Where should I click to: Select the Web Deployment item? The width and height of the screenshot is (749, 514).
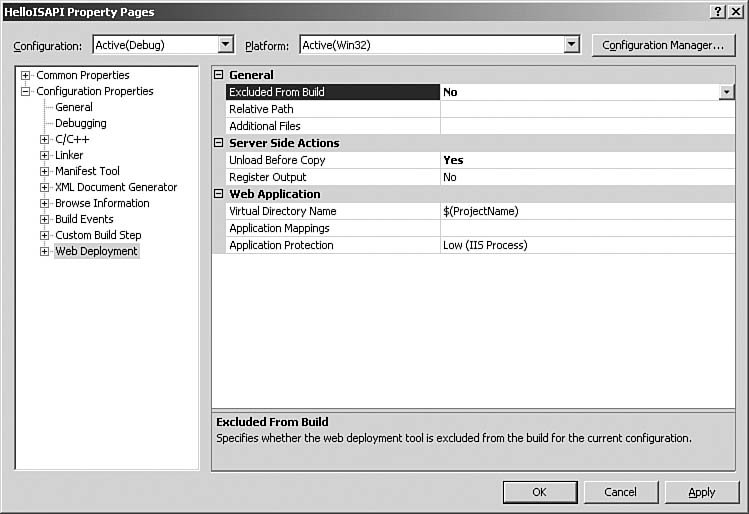coord(96,251)
